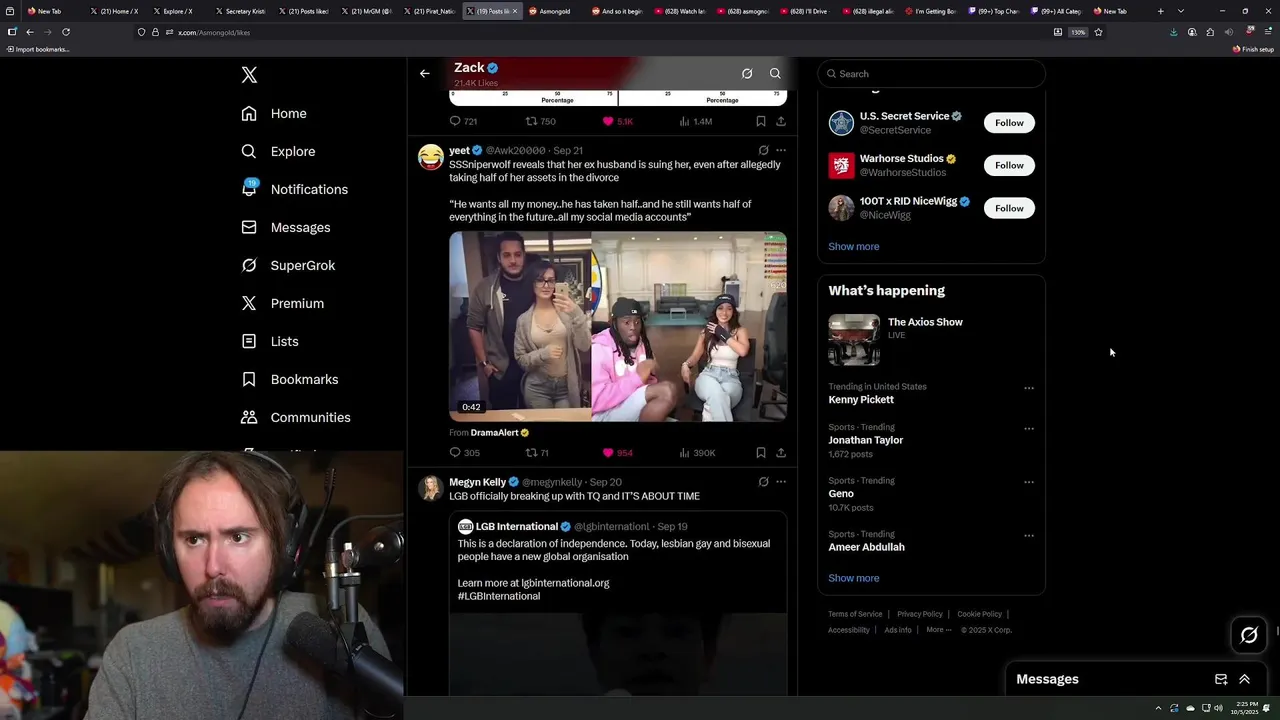Viewport: 1280px width, 720px height.
Task: Click into the X Search field
Action: point(932,73)
